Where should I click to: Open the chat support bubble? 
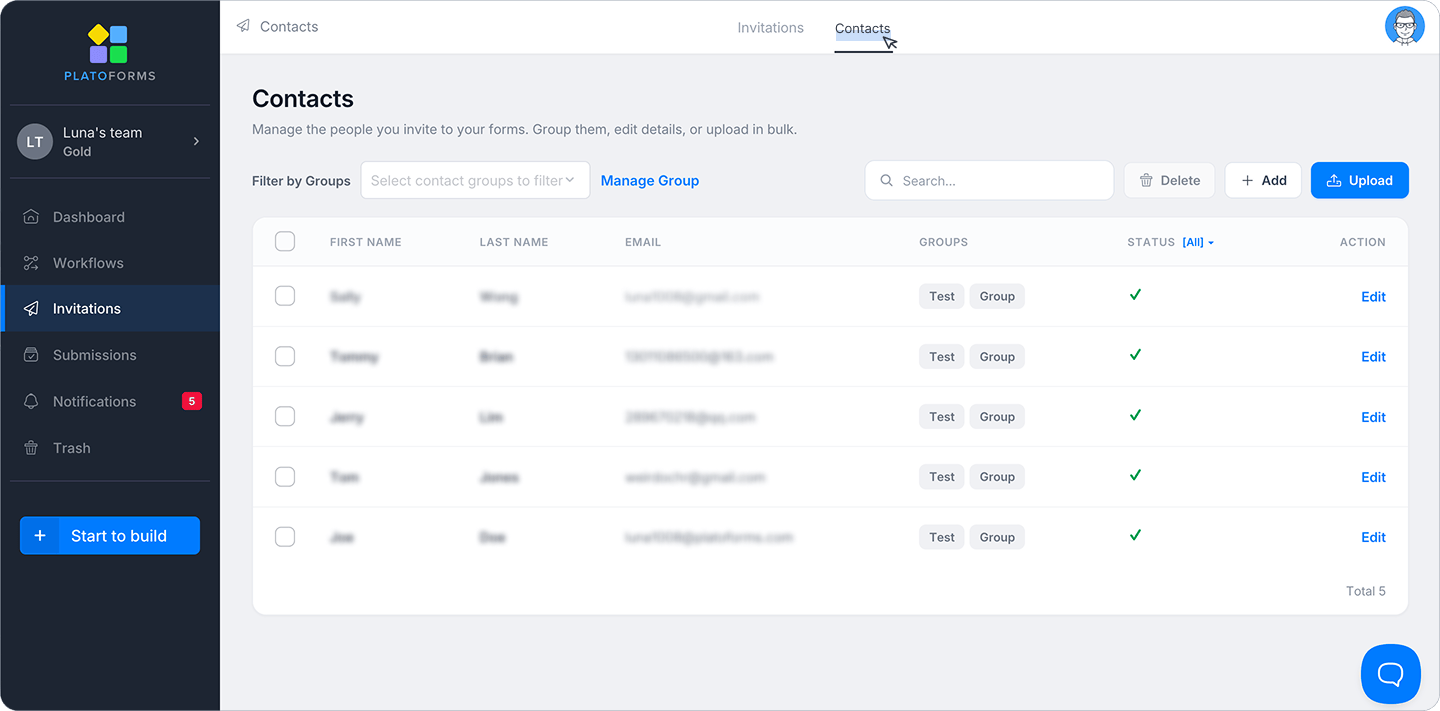(1391, 674)
